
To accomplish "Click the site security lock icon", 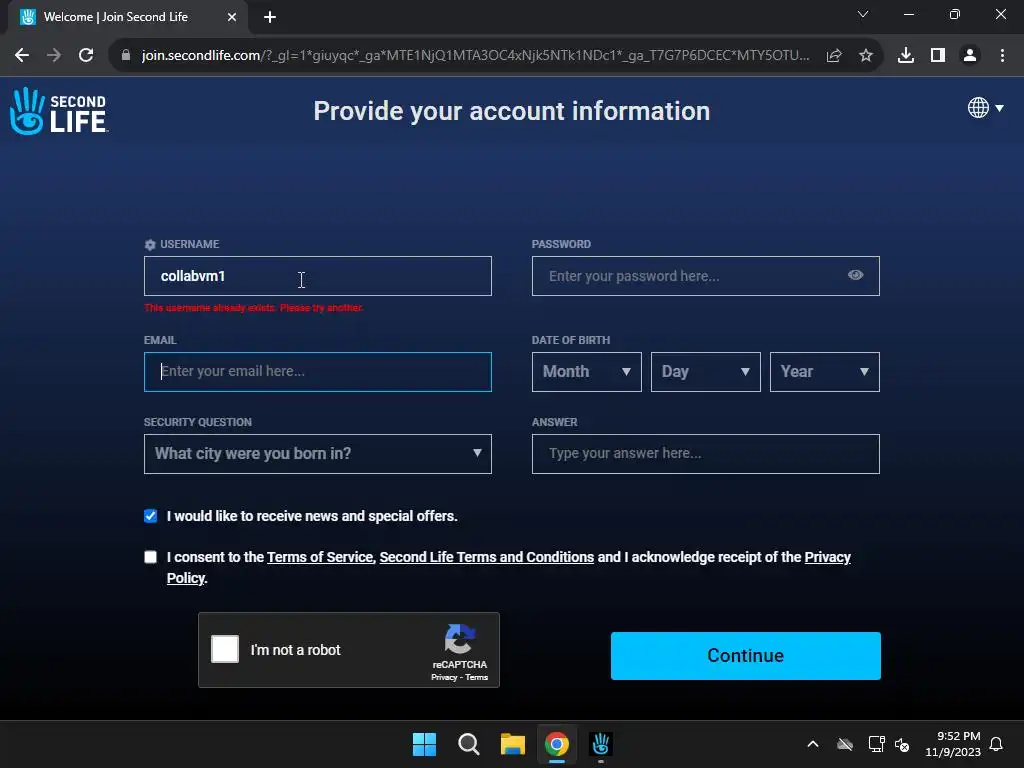I will (x=126, y=56).
